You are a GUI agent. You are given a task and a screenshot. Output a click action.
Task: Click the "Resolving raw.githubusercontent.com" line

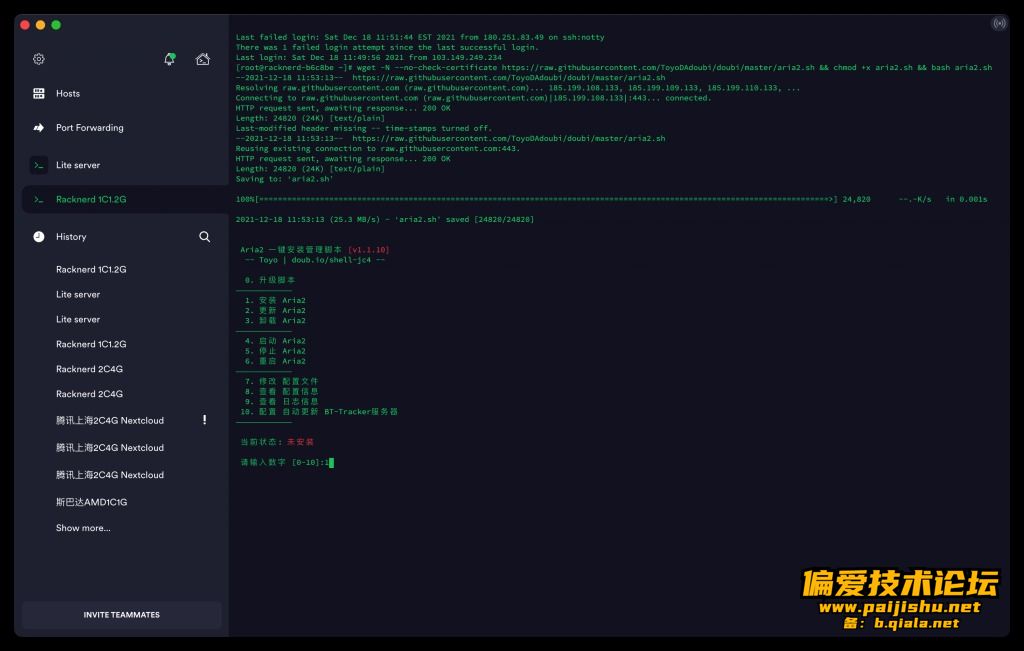click(517, 87)
